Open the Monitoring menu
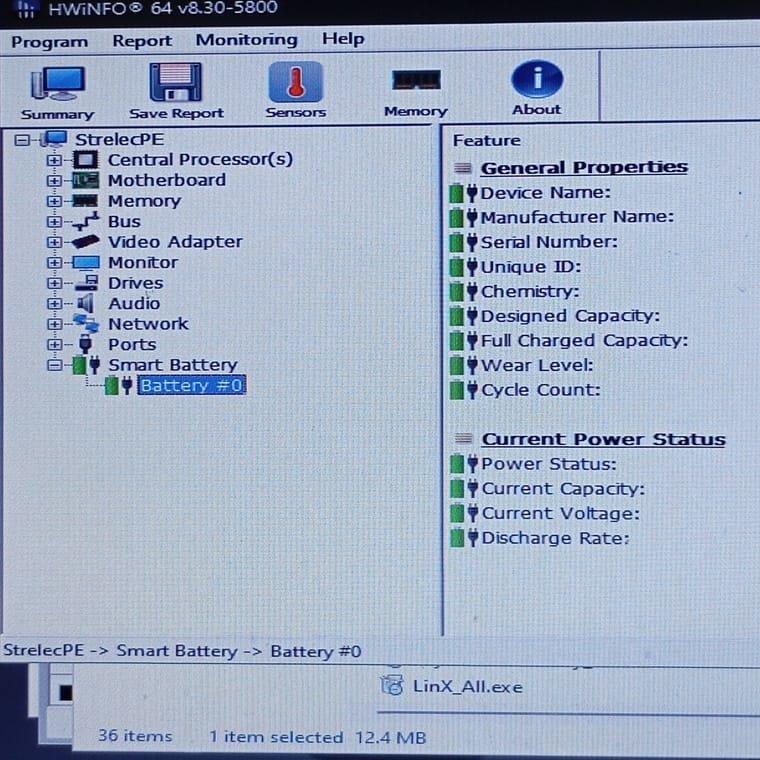The height and width of the screenshot is (760, 760). tap(246, 40)
